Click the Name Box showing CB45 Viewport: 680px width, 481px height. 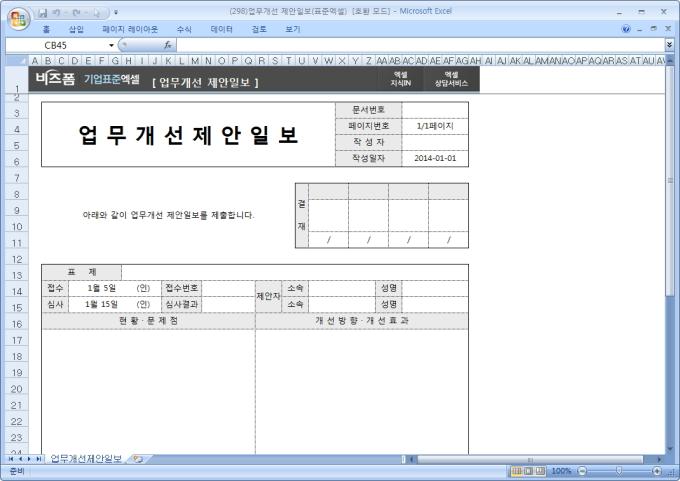(x=56, y=45)
